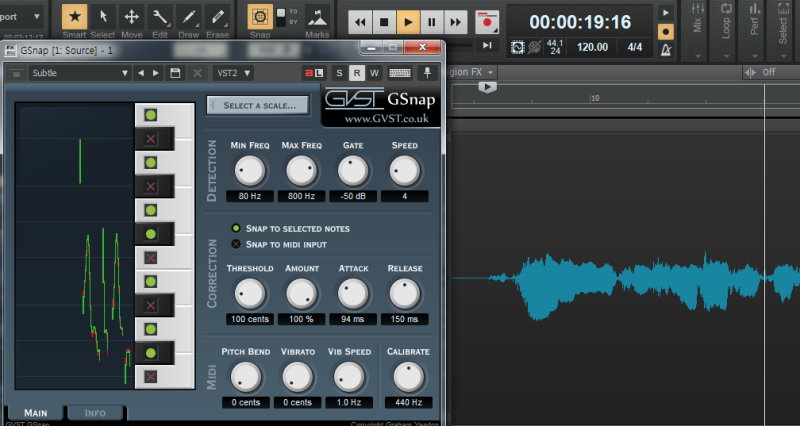This screenshot has width=800, height=426.
Task: Toggle the metronome icon
Action: click(665, 49)
